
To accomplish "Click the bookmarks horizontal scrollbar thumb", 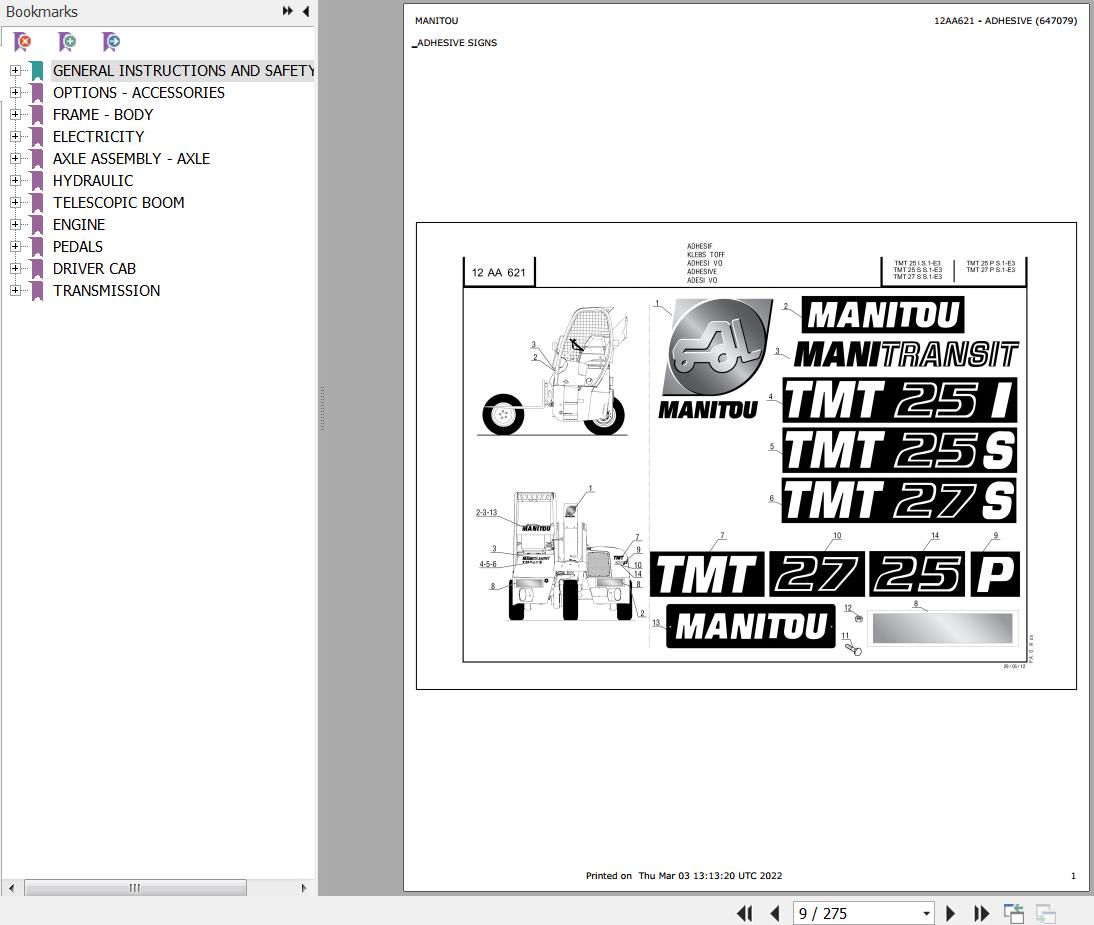I will [135, 887].
